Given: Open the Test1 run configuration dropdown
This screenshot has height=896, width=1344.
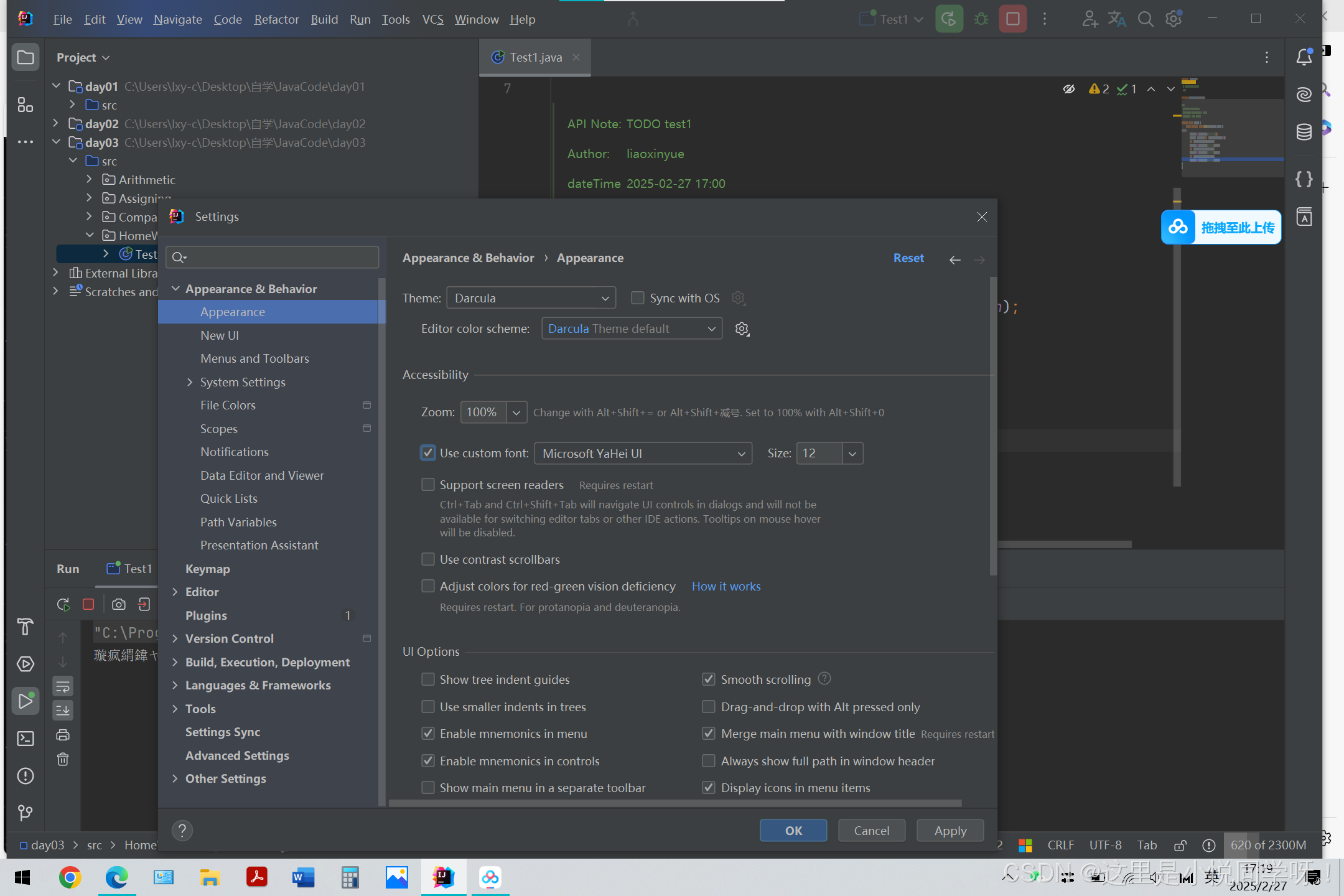Looking at the screenshot, I should pyautogui.click(x=892, y=19).
